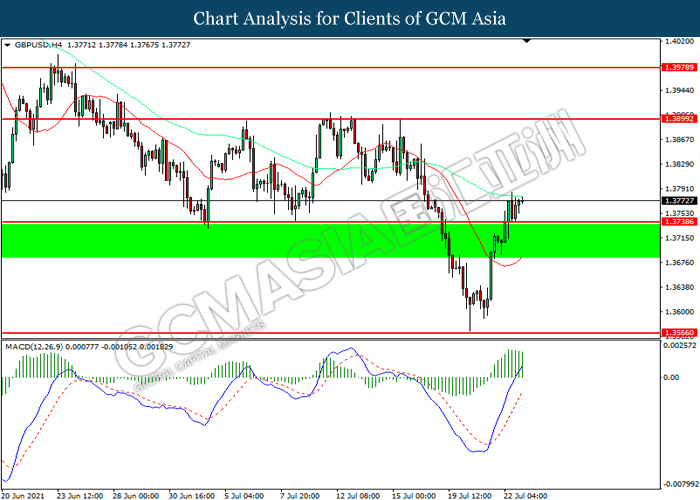Image resolution: width=700 pixels, height=500 pixels.
Task: Click the 1.40200 price axis value
Action: [x=679, y=42]
